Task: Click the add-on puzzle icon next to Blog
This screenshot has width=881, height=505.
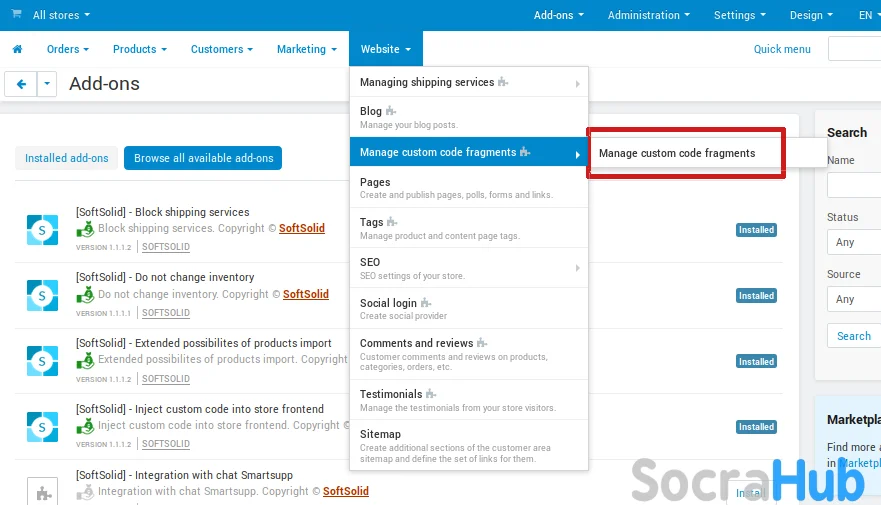Action: pyautogui.click(x=390, y=111)
